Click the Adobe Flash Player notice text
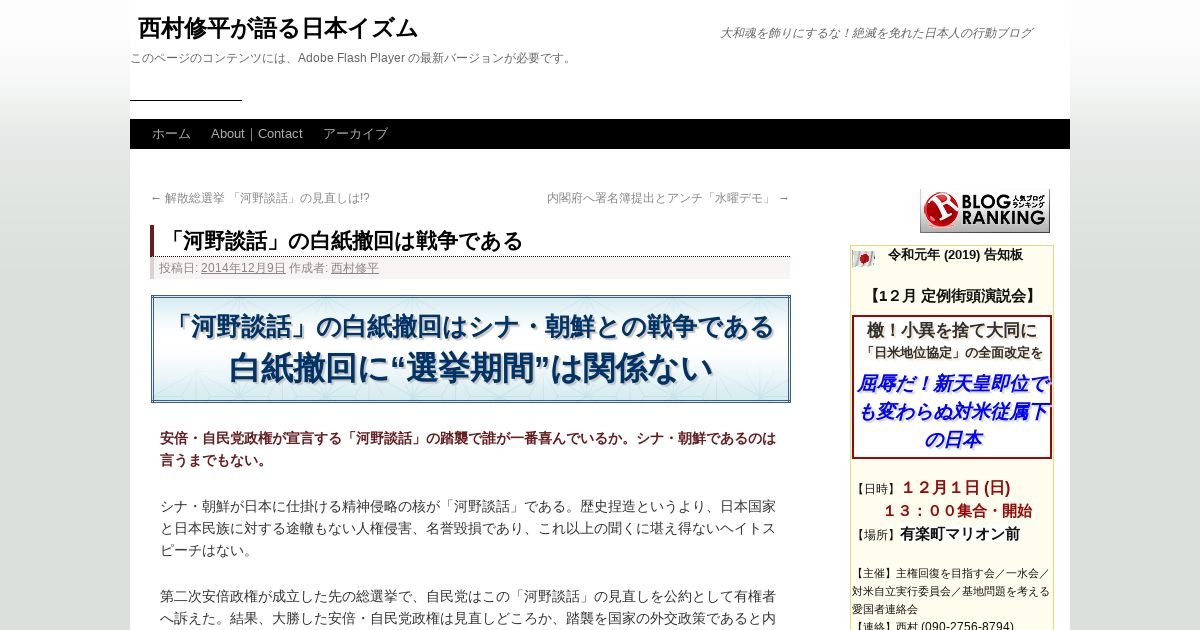 (x=352, y=58)
